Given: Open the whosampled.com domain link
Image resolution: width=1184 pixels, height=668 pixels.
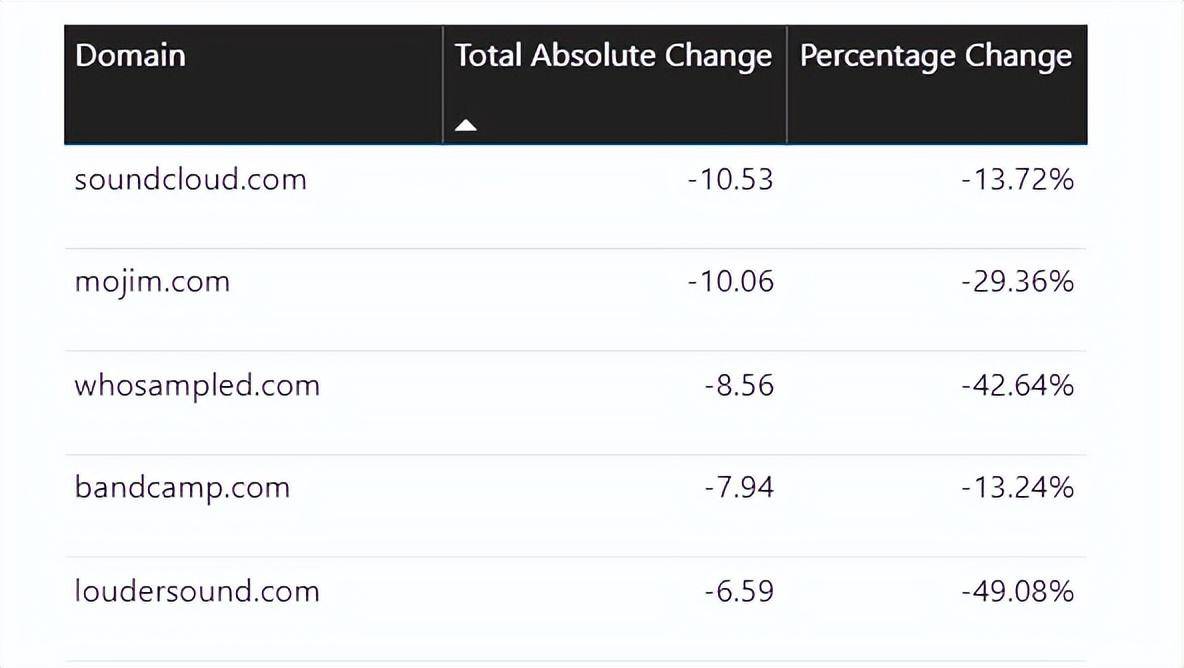Looking at the screenshot, I should [197, 385].
